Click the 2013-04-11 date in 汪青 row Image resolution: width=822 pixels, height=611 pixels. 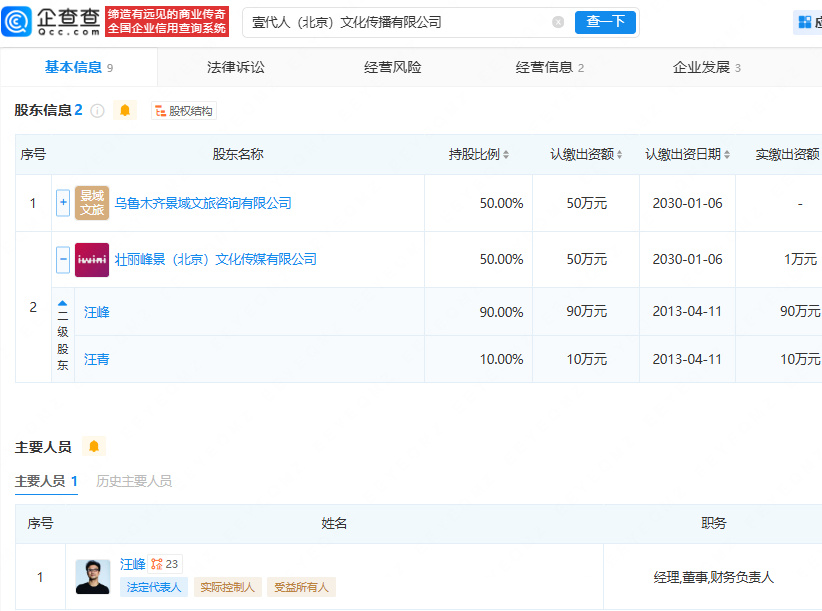pyautogui.click(x=687, y=359)
